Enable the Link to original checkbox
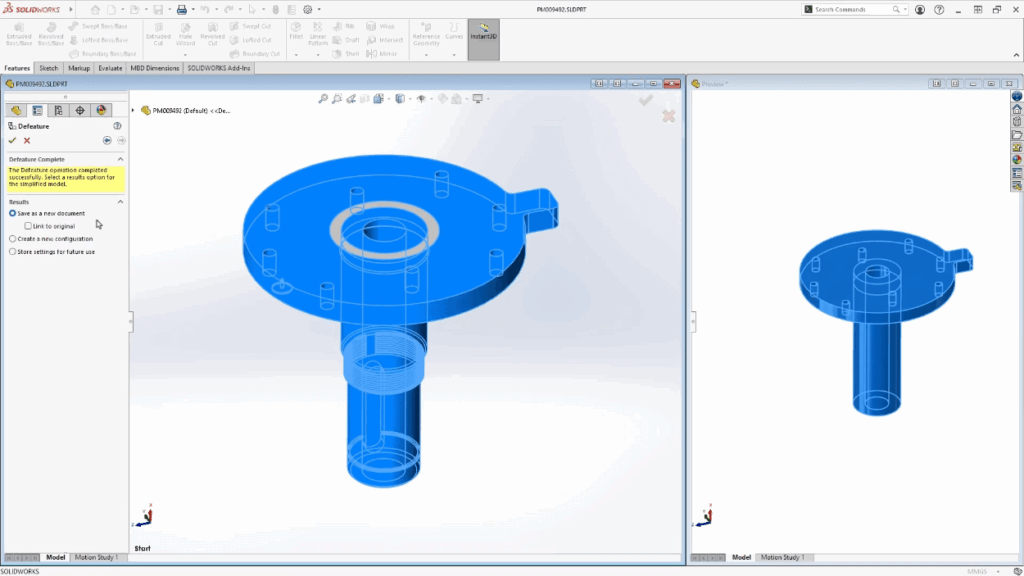Screen dimensions: 1024x576 point(28,225)
